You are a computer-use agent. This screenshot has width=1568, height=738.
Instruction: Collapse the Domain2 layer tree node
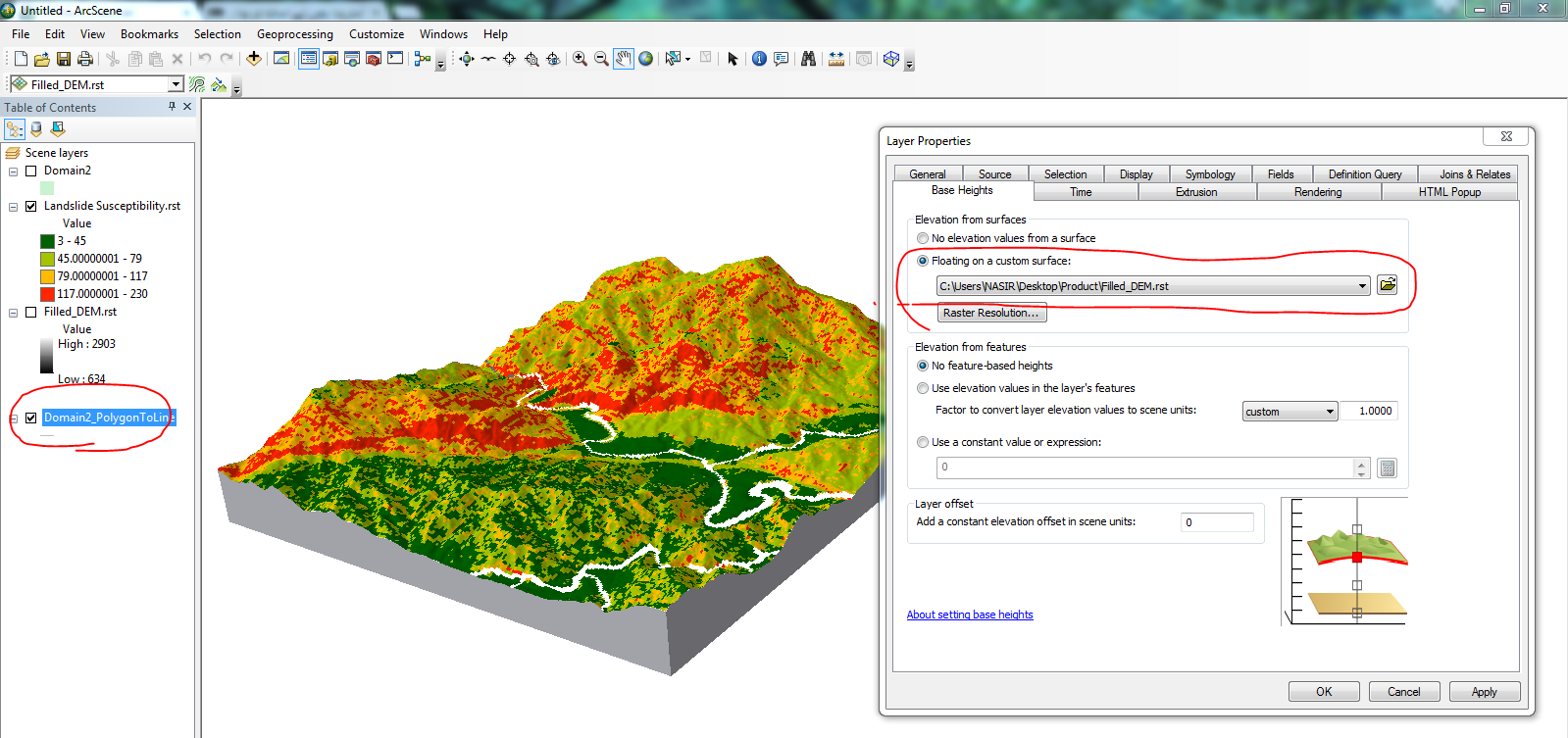14,172
